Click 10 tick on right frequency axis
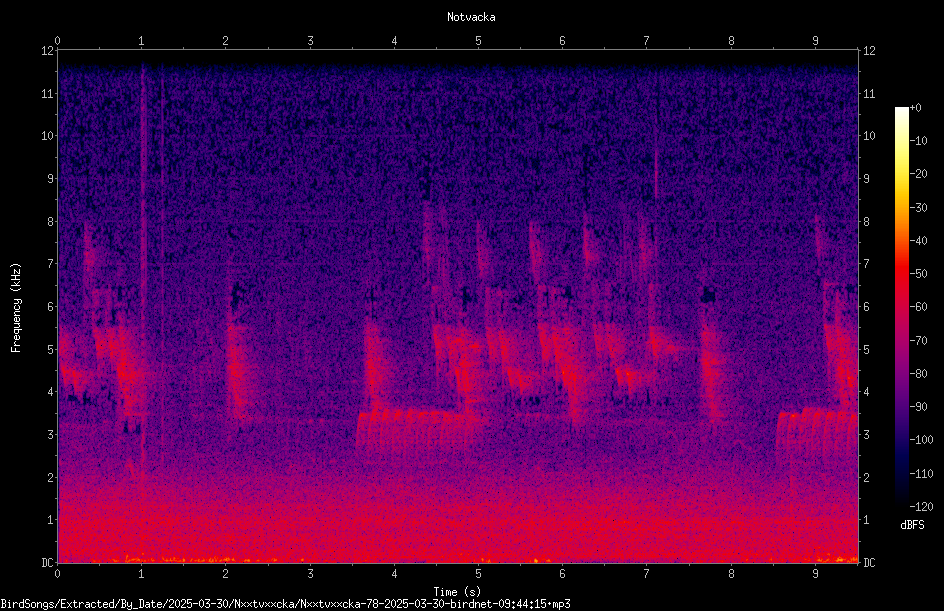Screen dimensions: 944x611 [869, 136]
